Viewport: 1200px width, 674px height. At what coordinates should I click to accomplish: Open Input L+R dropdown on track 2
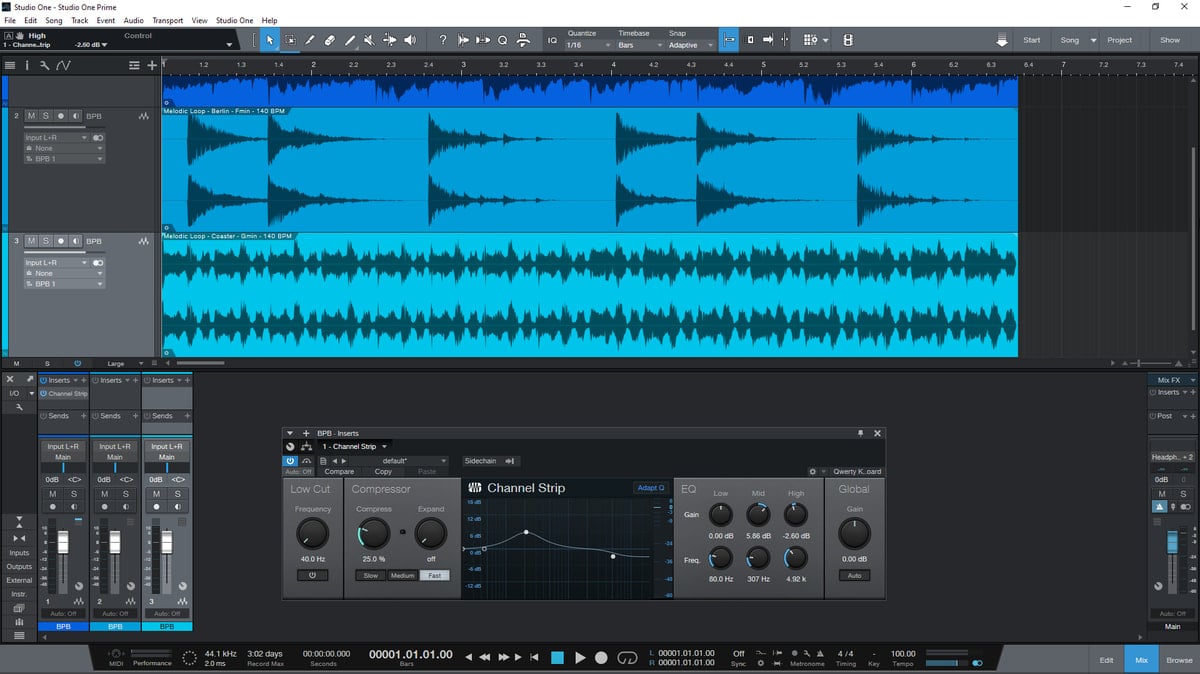tap(55, 137)
